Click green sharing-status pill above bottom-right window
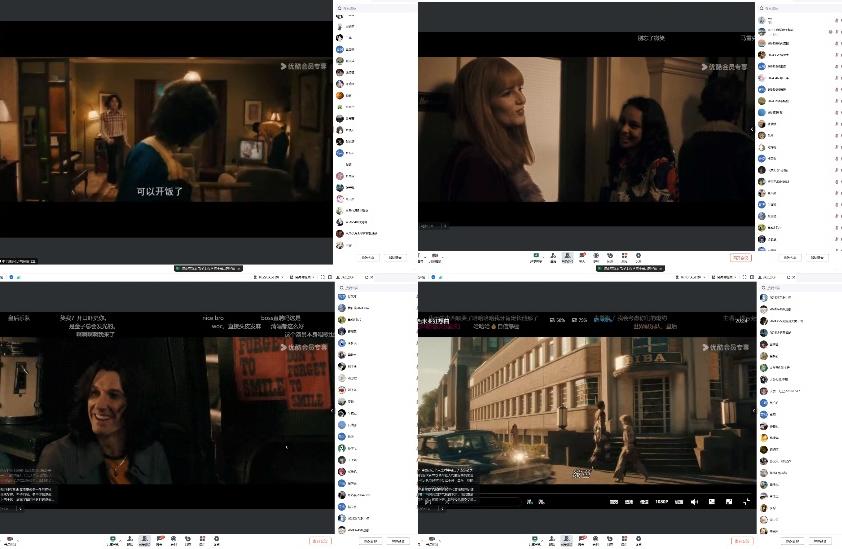This screenshot has height=549, width=842. point(630,268)
